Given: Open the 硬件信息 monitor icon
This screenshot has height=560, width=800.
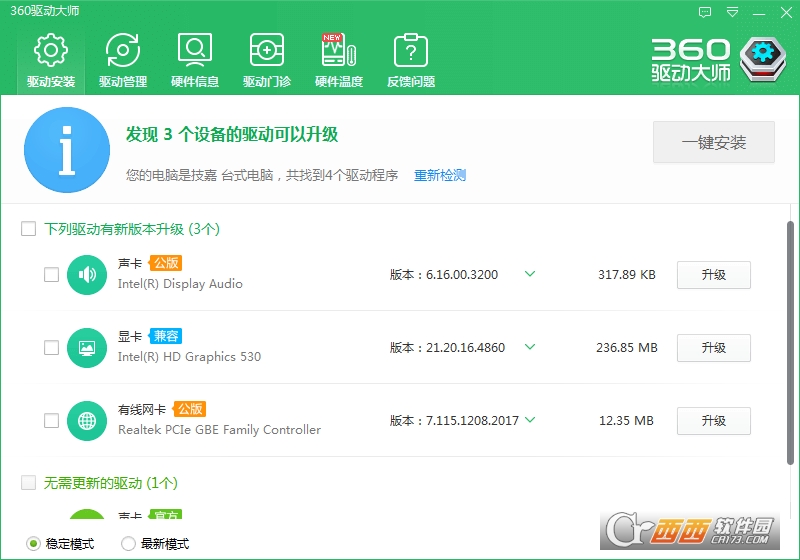Looking at the screenshot, I should pos(195,50).
